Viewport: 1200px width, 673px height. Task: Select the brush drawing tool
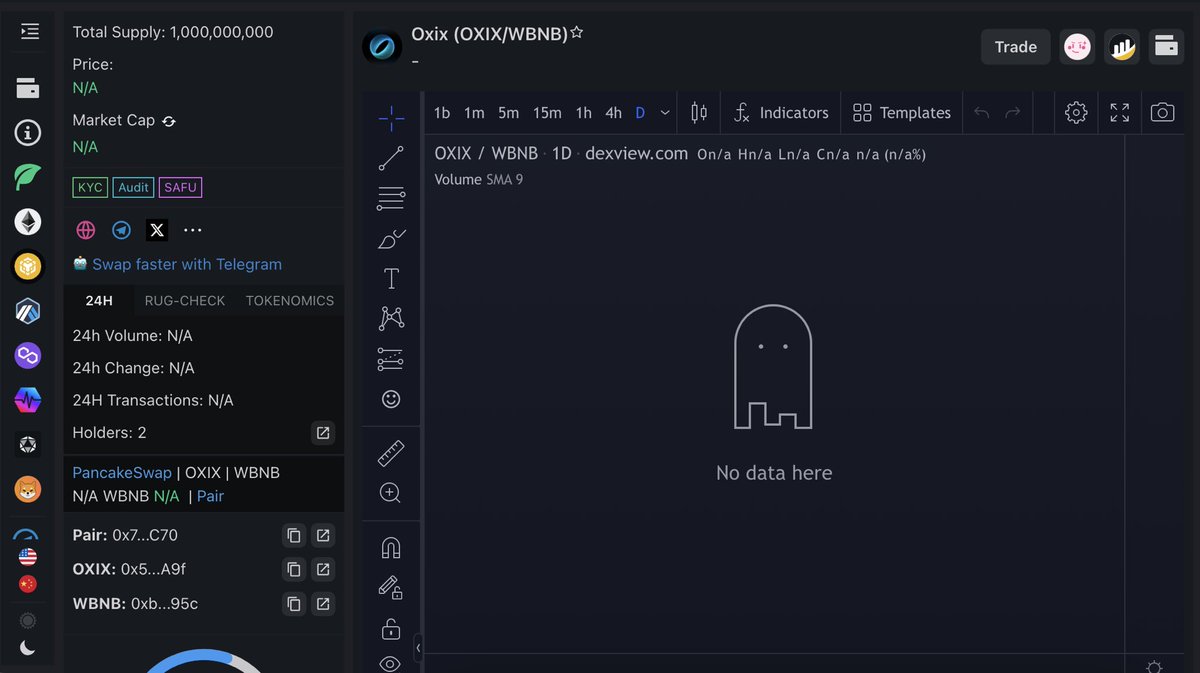coord(391,239)
